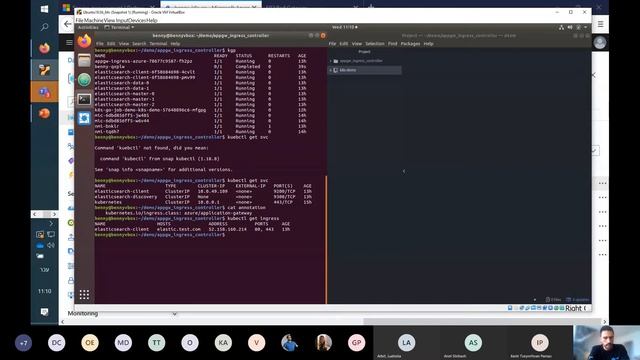Screen dimensions: 640x360
Task: Open browser hamburger menu at top right
Action: (600, 24)
